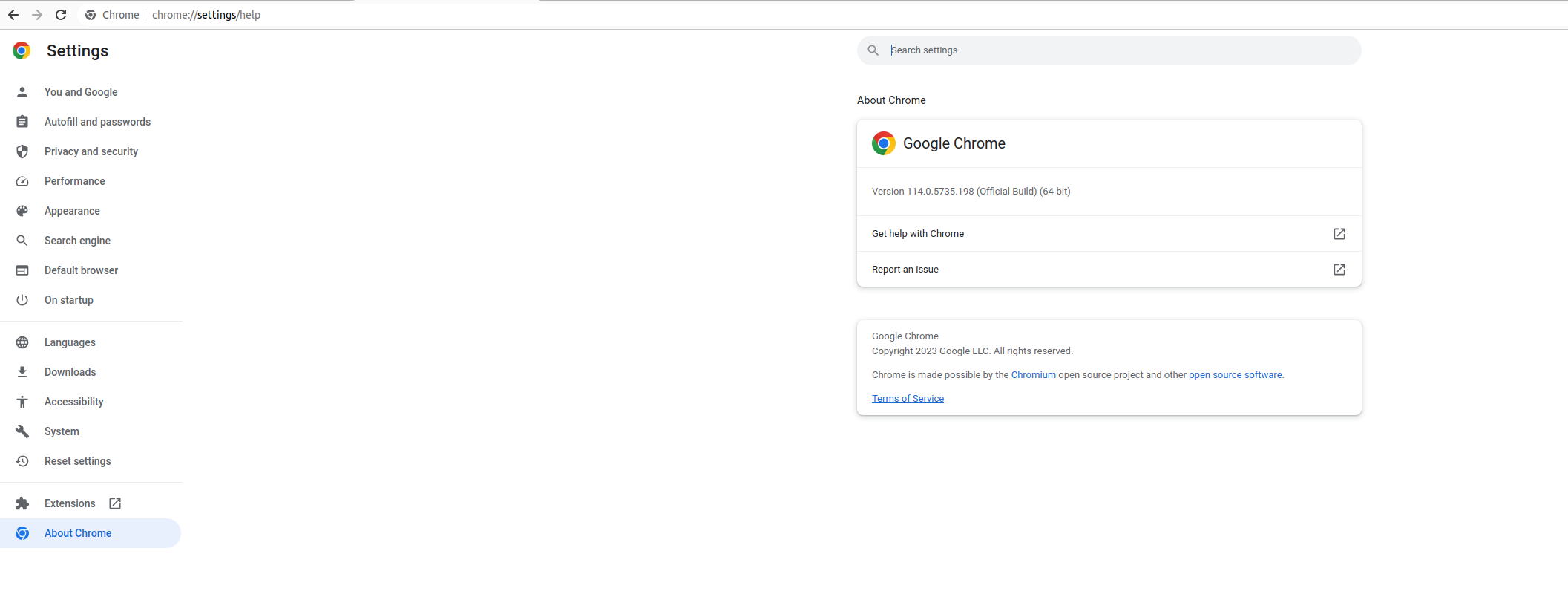Open Reset settings section

(77, 461)
